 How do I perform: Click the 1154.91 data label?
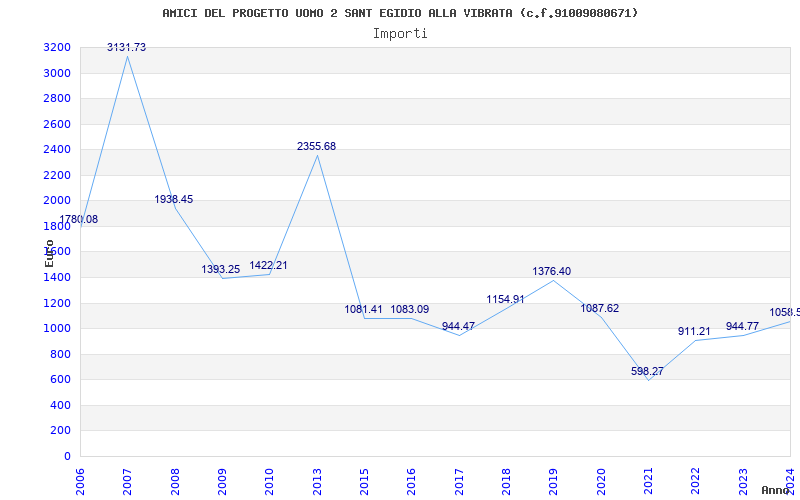[x=505, y=299]
